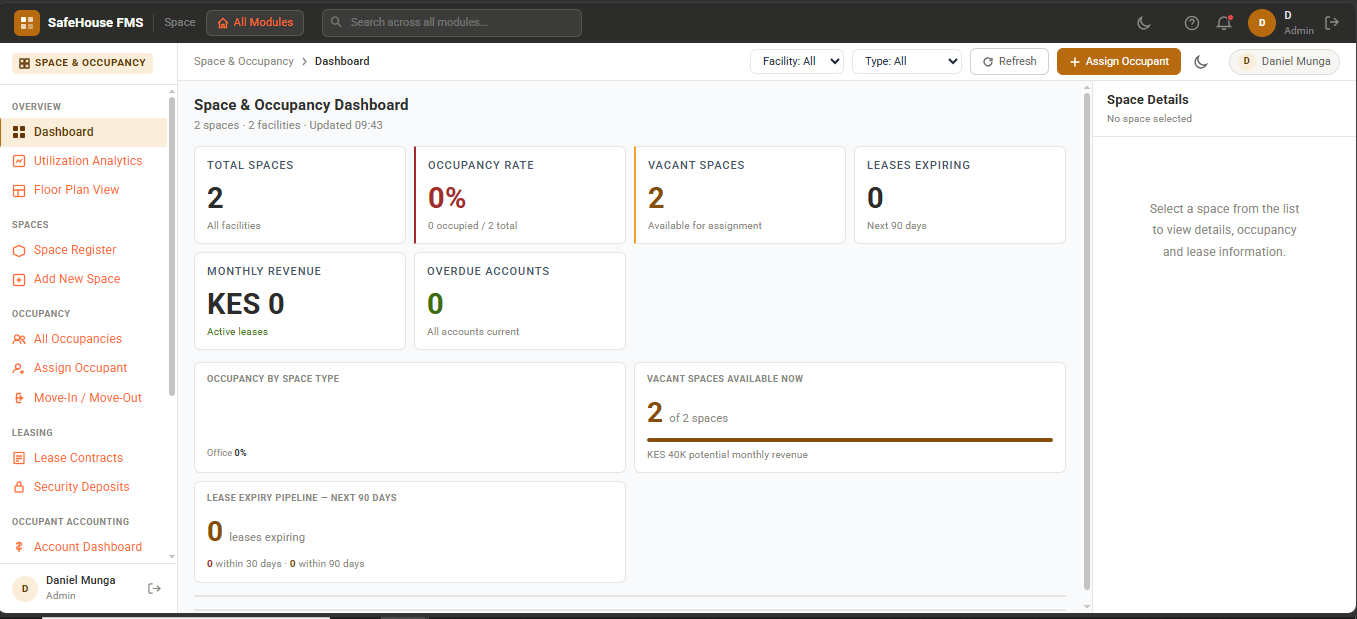The width and height of the screenshot is (1357, 619).
Task: Click Space & Occupancy breadcrumb link
Action: 244,61
